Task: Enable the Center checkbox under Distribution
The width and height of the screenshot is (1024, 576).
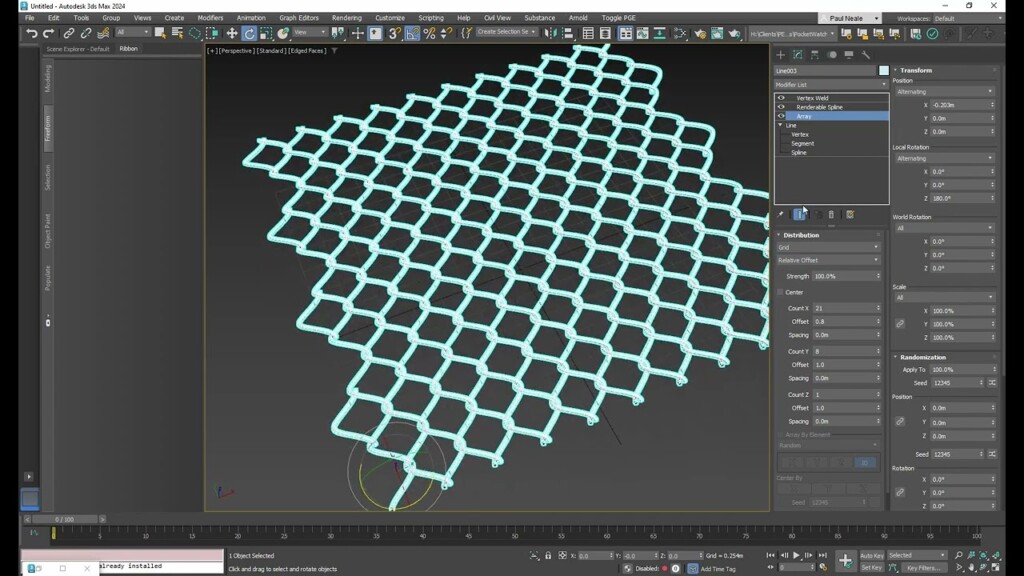Action: pyautogui.click(x=781, y=291)
